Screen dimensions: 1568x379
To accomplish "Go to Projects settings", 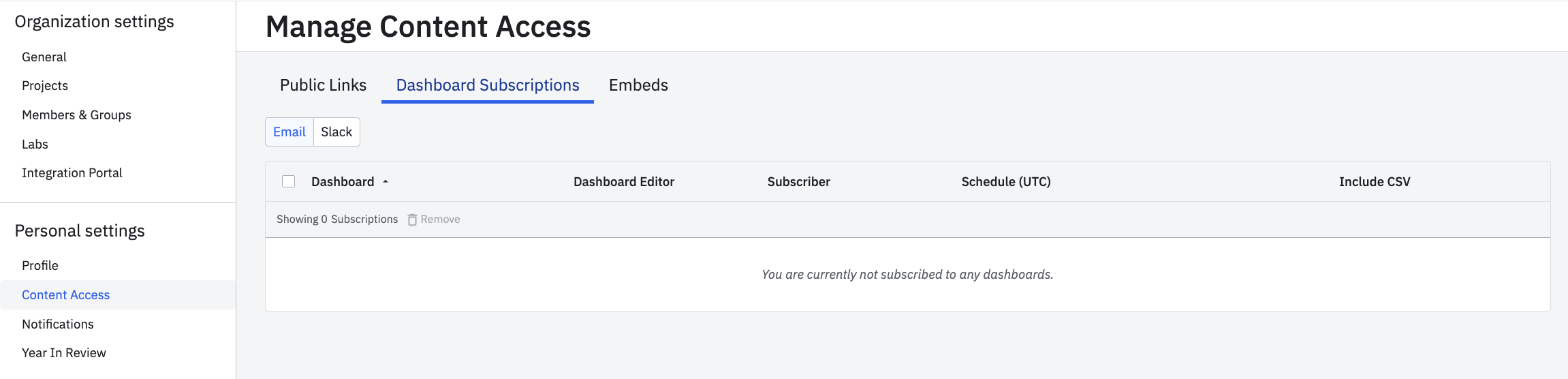I will coord(45,86).
